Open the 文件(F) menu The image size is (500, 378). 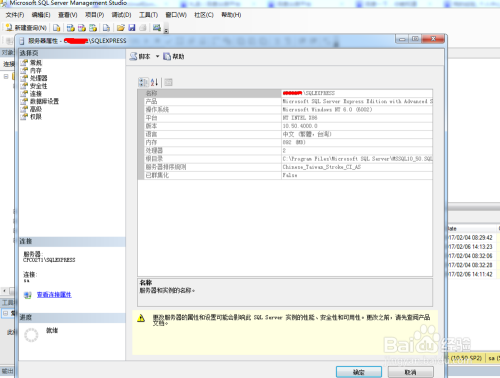click(x=15, y=15)
